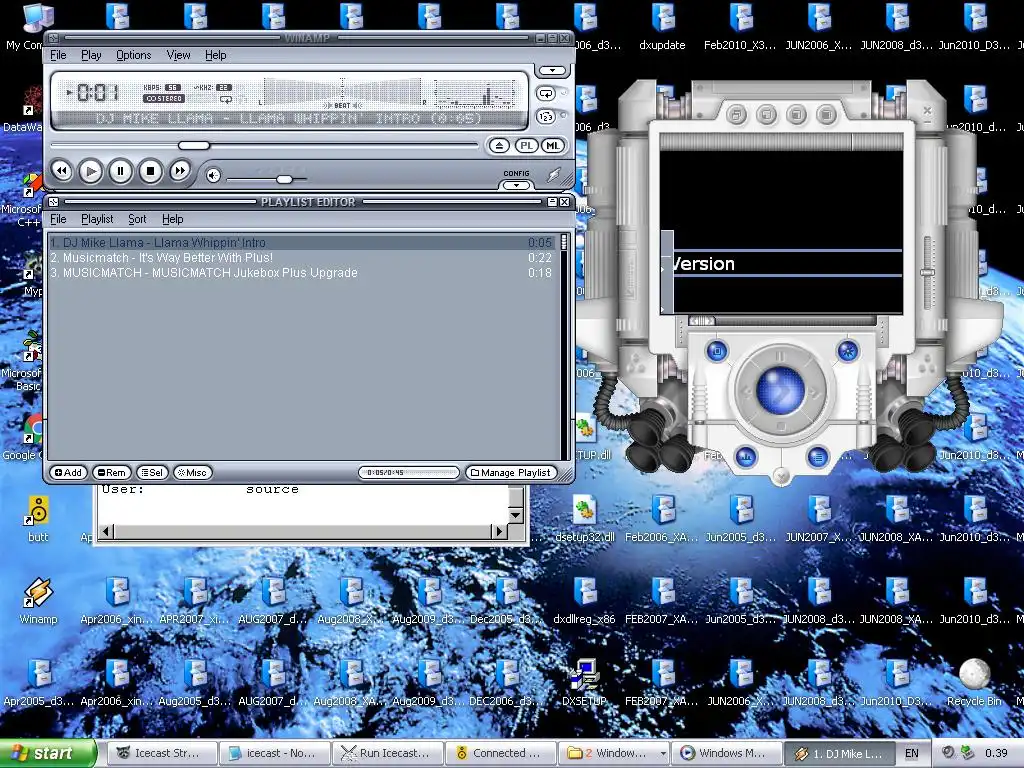
Task: Open Playlist Editor's Playlist menu
Action: 97,219
